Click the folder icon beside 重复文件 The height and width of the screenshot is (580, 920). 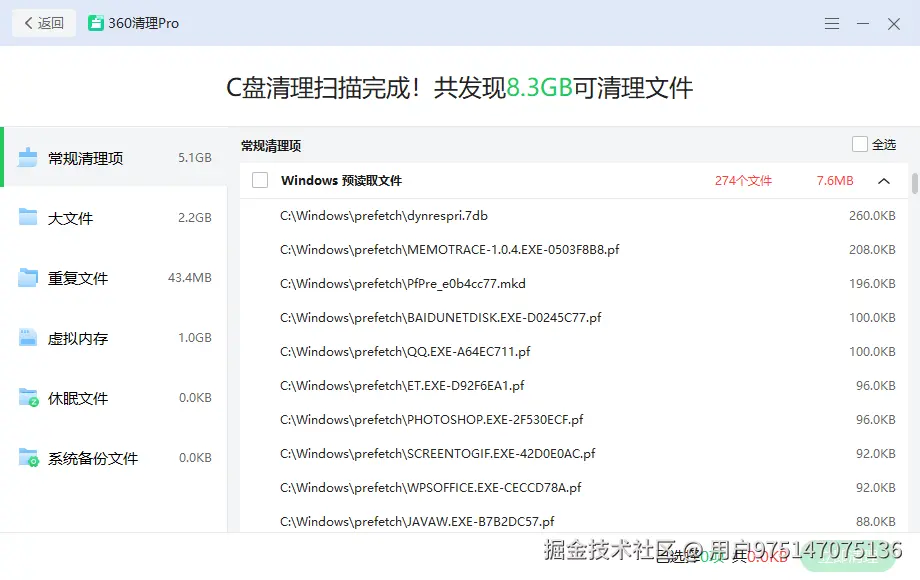coord(28,277)
